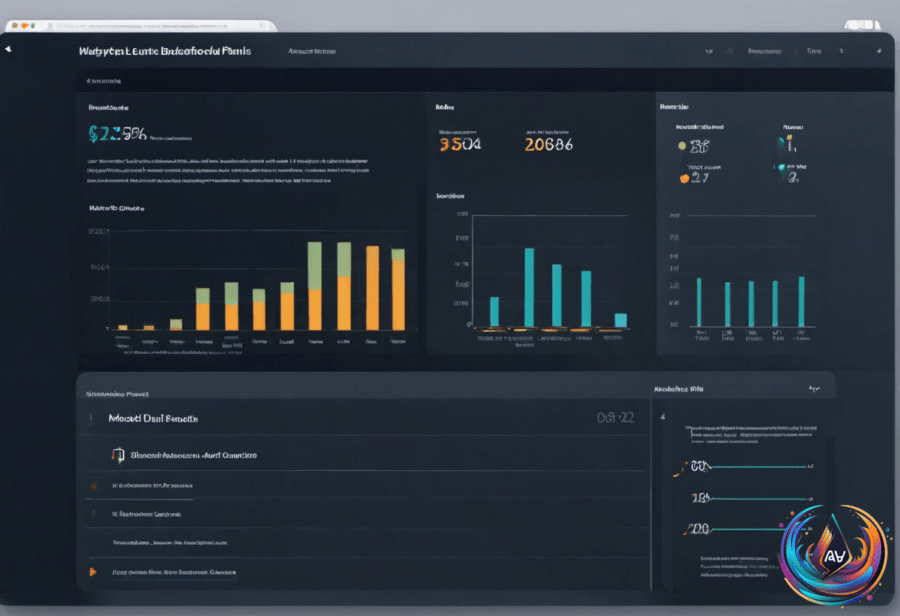
Task: Toggle the yellow-green dot legend indicator
Action: [682, 146]
